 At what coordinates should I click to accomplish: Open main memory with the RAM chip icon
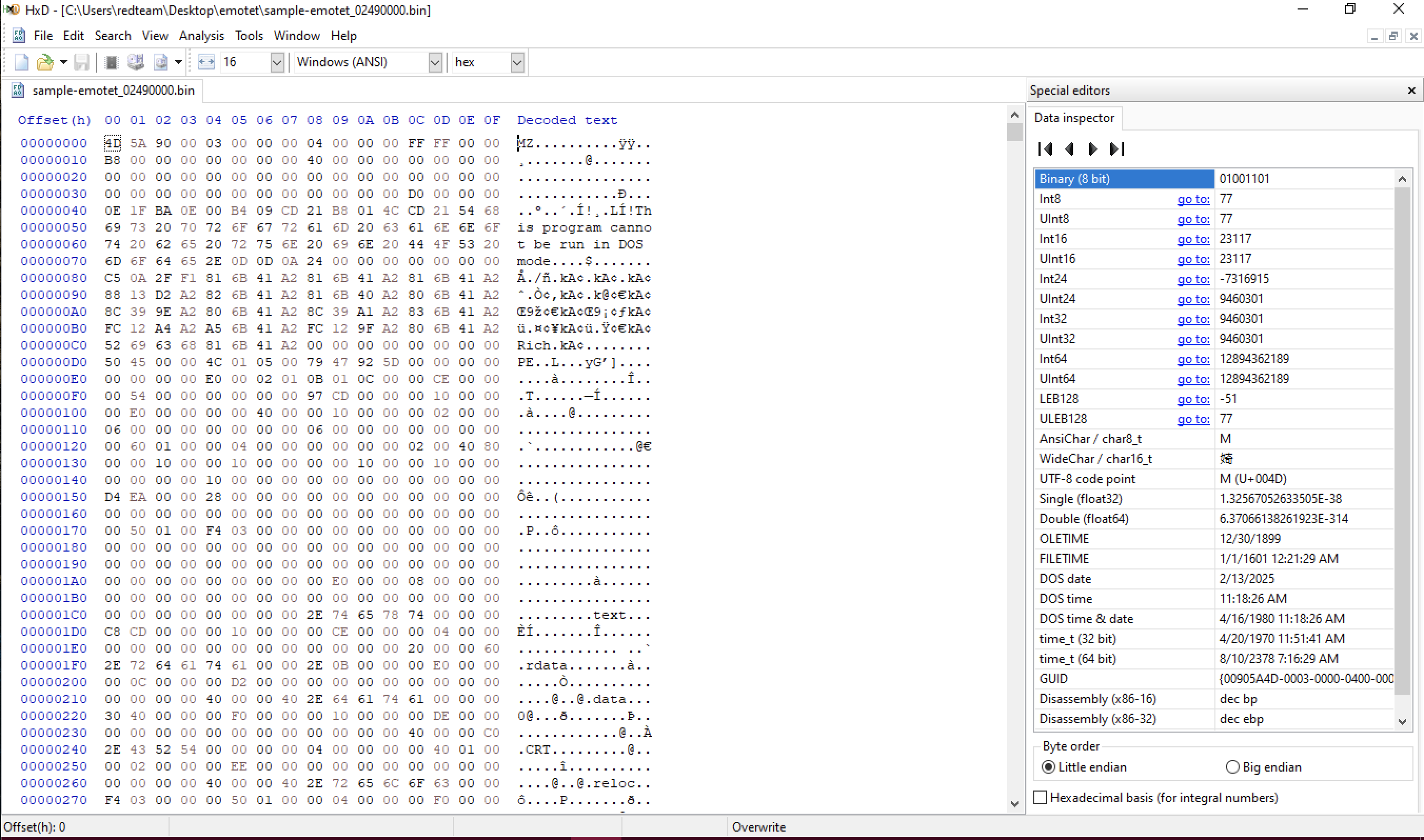coord(112,62)
